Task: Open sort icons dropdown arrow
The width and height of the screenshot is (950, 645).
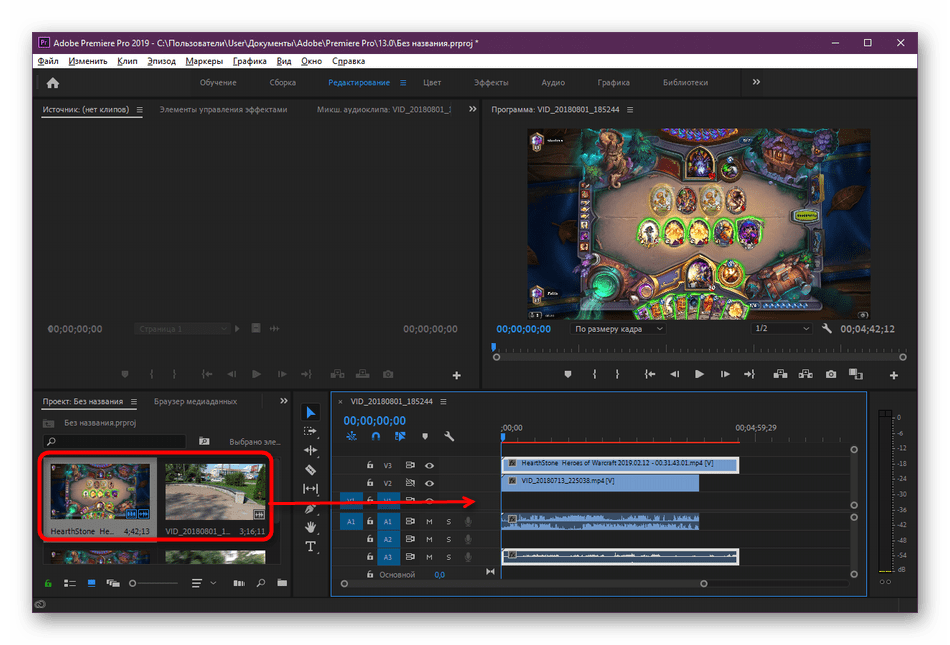Action: [213, 583]
